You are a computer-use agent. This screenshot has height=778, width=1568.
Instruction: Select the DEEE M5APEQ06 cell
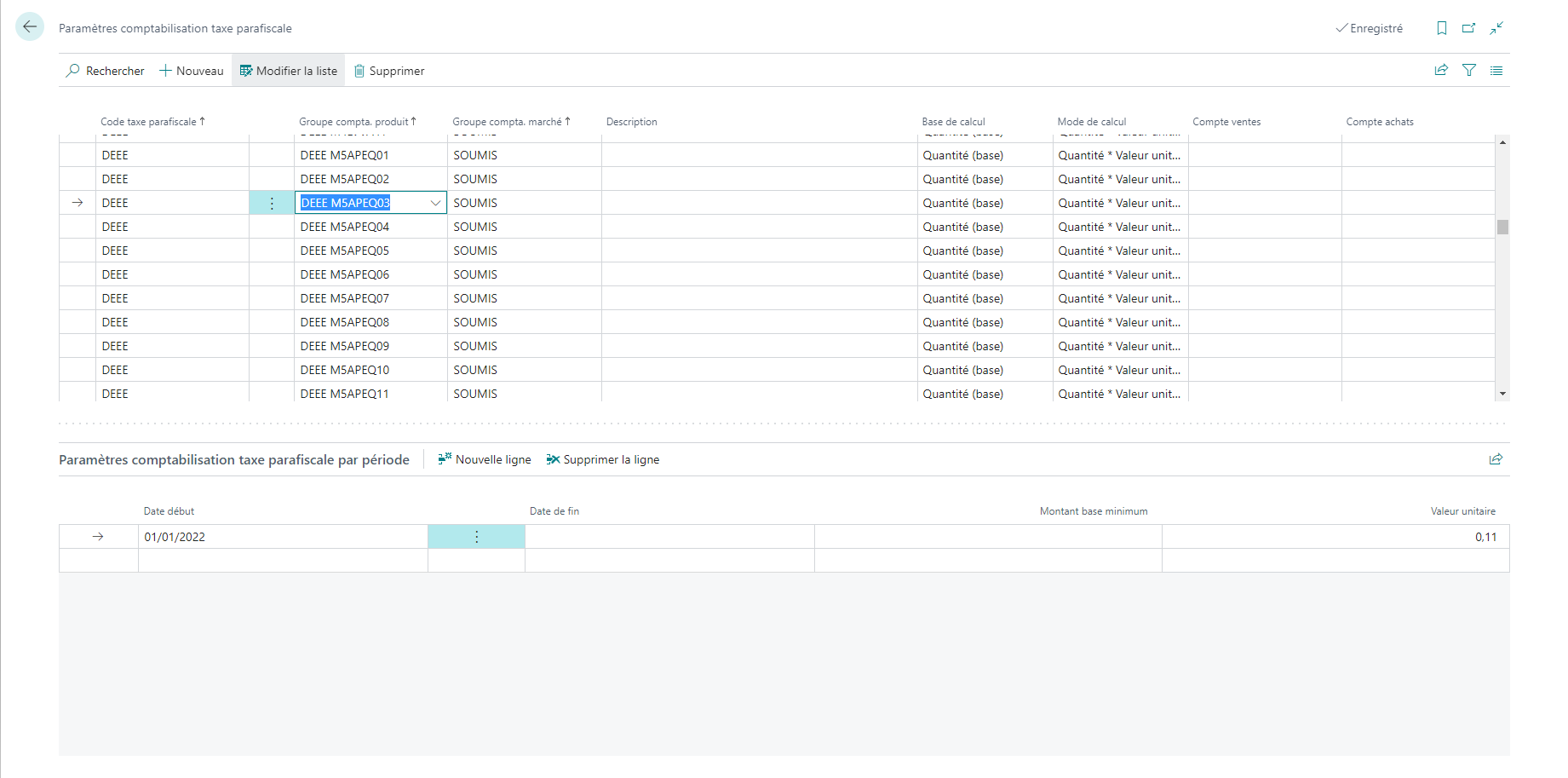click(x=370, y=274)
